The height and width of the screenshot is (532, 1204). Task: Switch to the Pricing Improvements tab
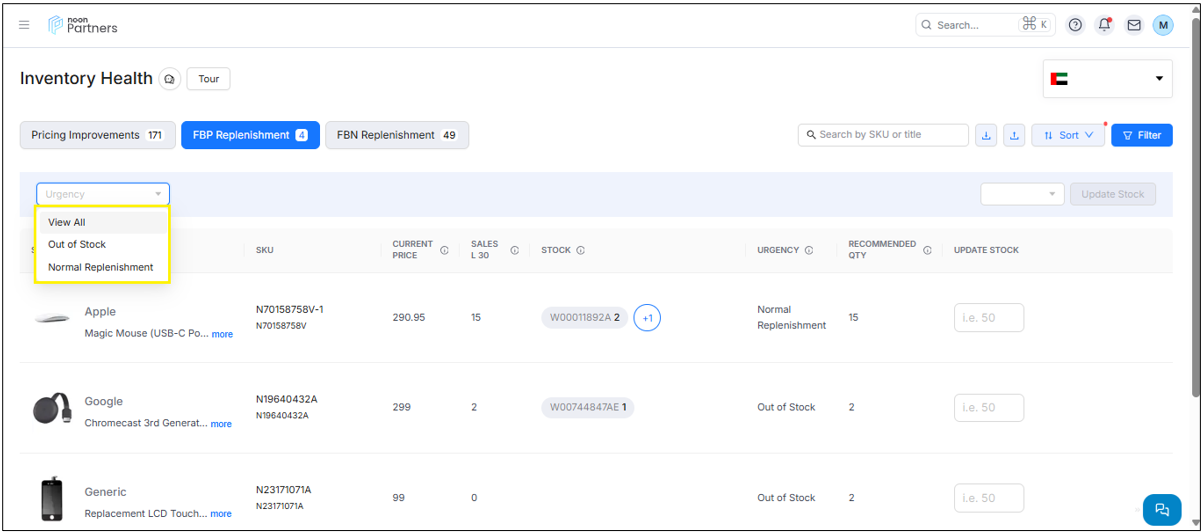tap(97, 135)
